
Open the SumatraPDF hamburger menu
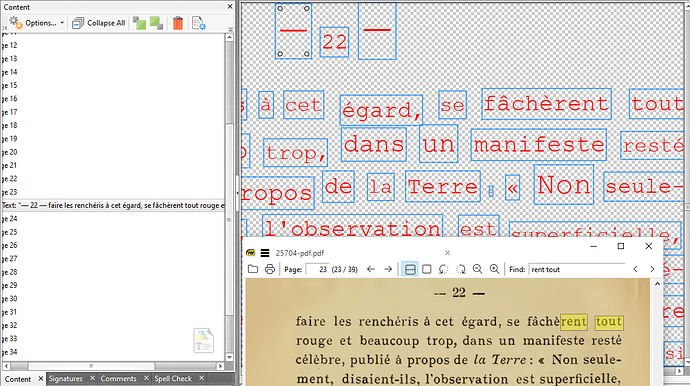(x=264, y=253)
